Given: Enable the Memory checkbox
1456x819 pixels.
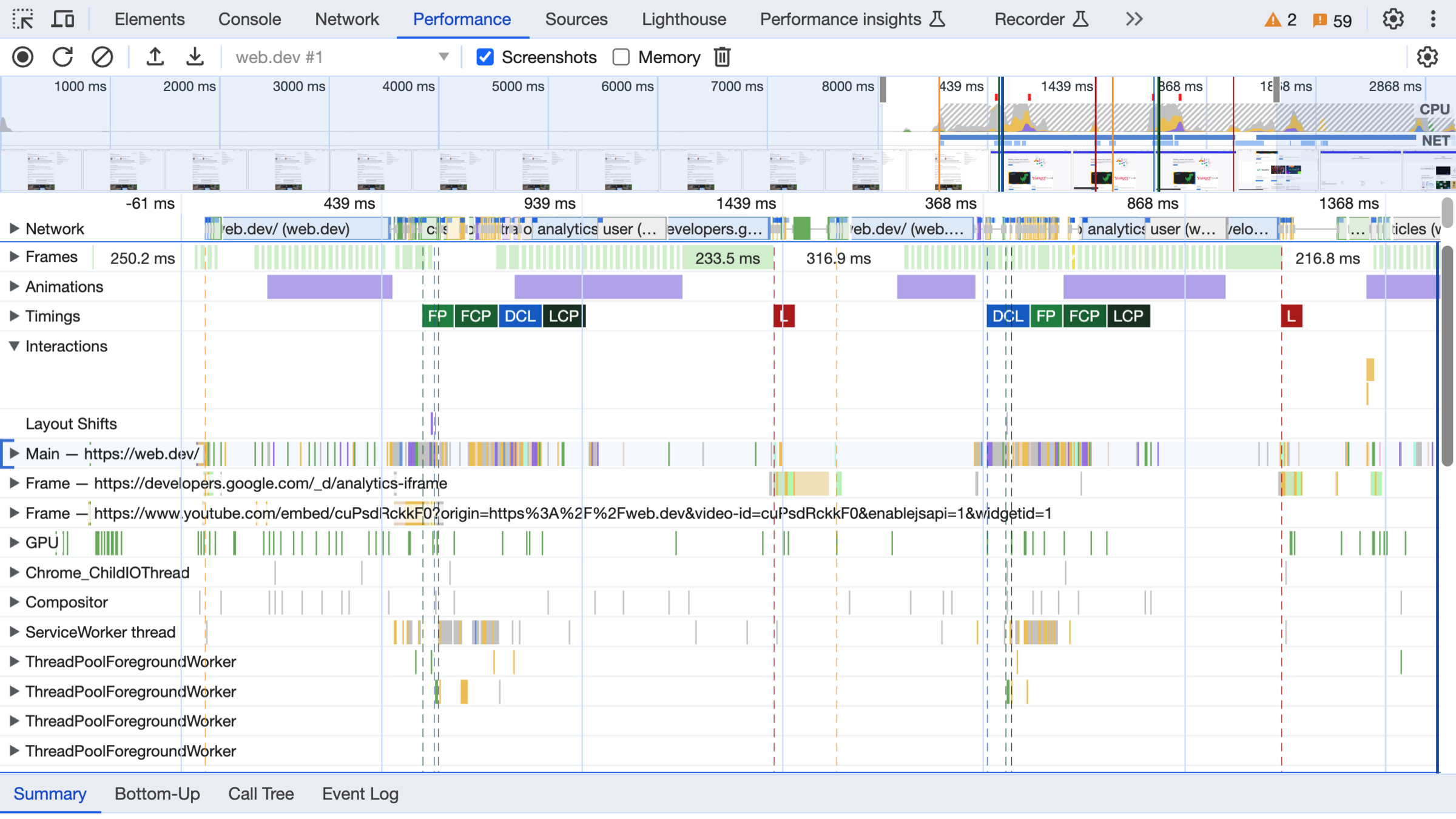Looking at the screenshot, I should coord(621,57).
